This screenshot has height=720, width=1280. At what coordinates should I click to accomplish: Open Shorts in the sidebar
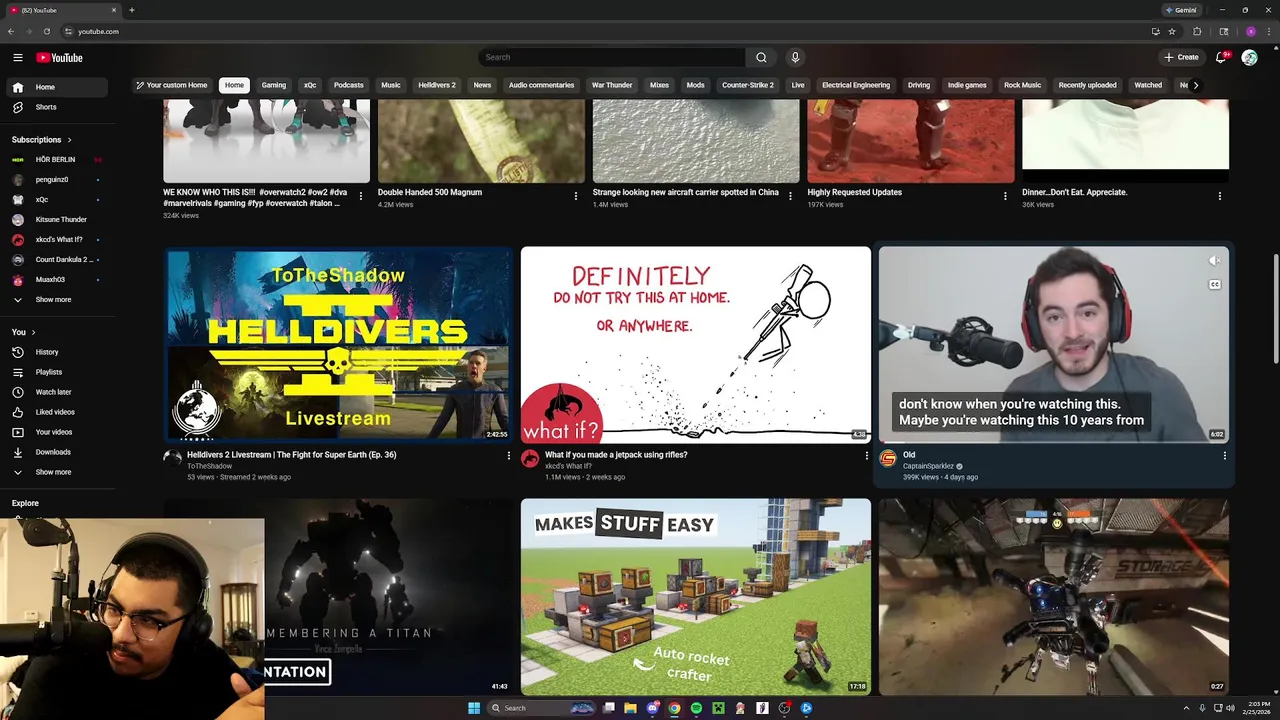click(x=56, y=107)
